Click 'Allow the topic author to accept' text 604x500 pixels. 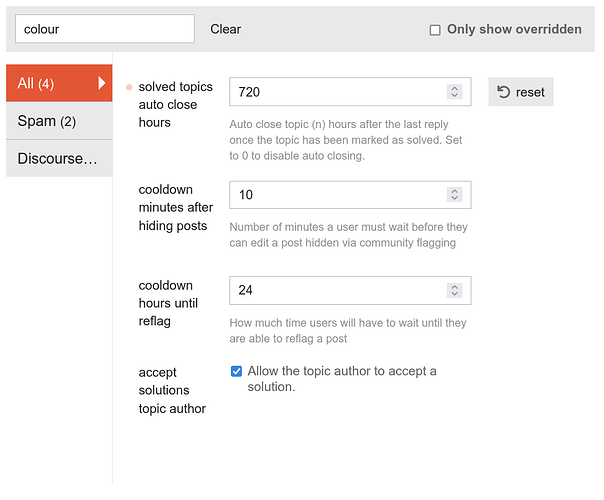[x=342, y=379]
